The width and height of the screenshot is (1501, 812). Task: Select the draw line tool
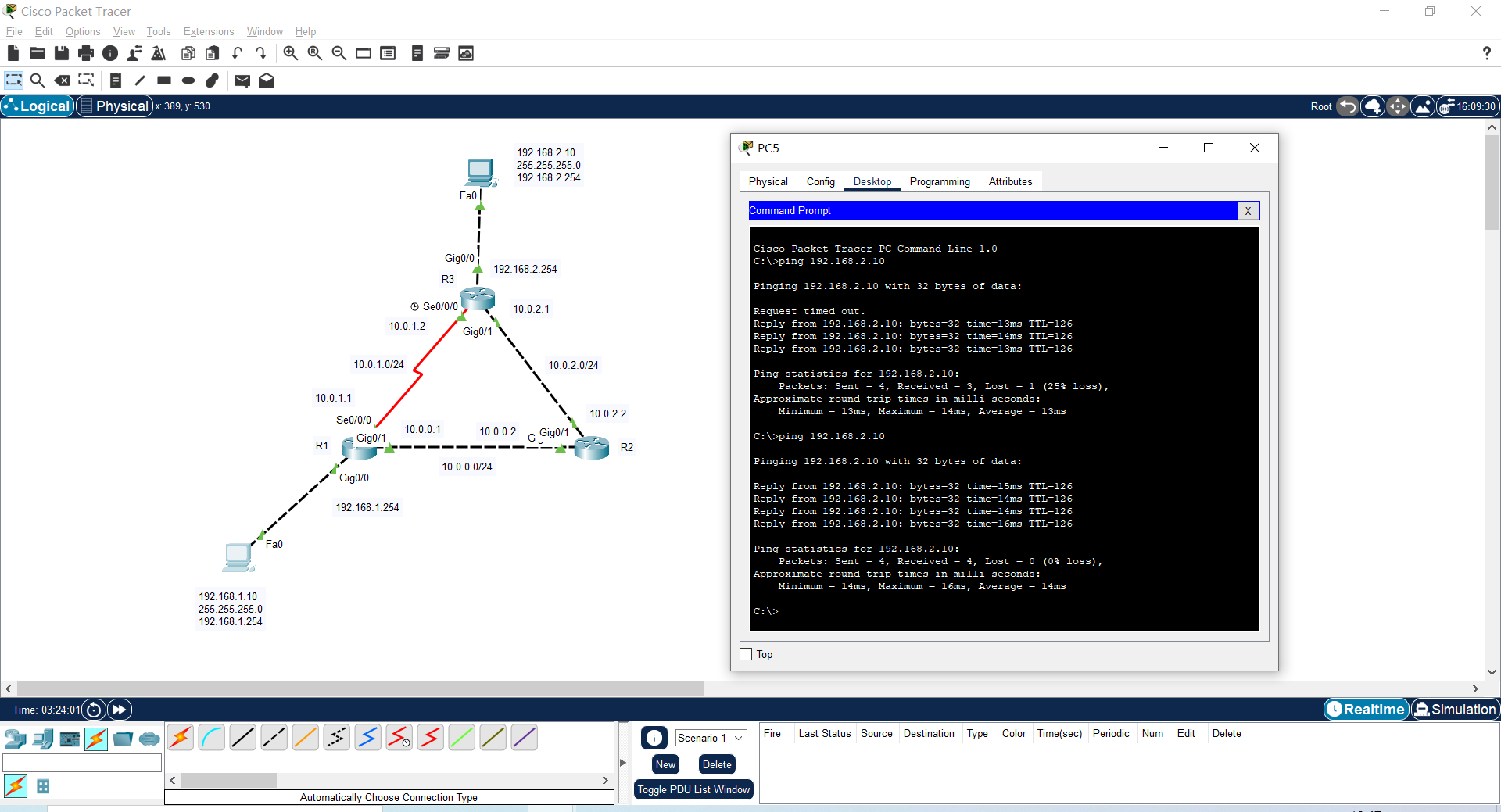tap(140, 80)
